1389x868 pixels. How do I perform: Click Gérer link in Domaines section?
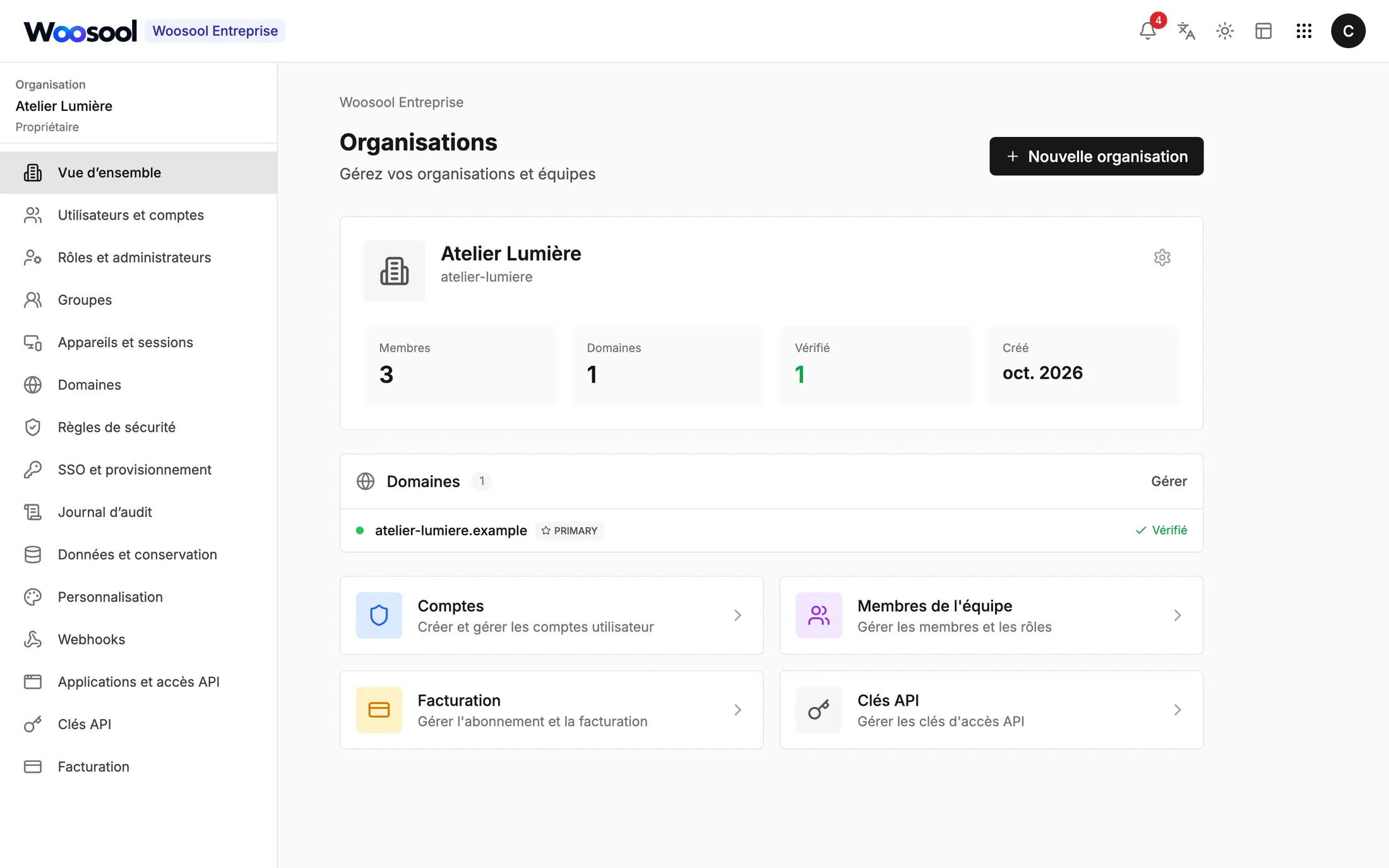pyautogui.click(x=1169, y=481)
